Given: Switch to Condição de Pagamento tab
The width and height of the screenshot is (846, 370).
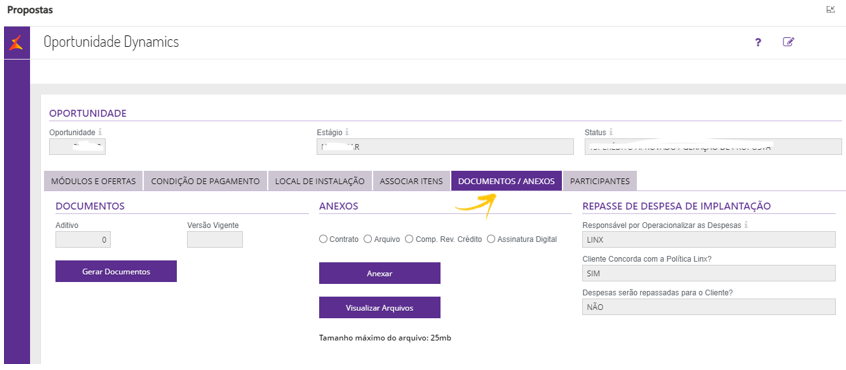Looking at the screenshot, I should pyautogui.click(x=206, y=181).
